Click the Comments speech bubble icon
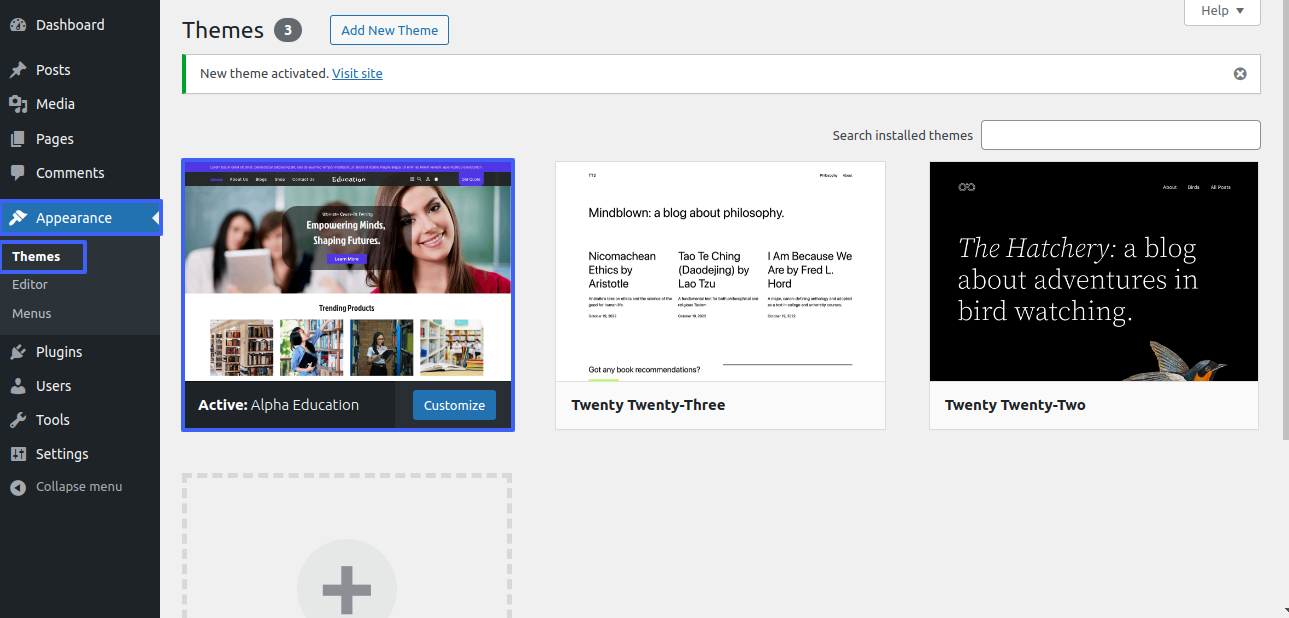 coord(18,173)
